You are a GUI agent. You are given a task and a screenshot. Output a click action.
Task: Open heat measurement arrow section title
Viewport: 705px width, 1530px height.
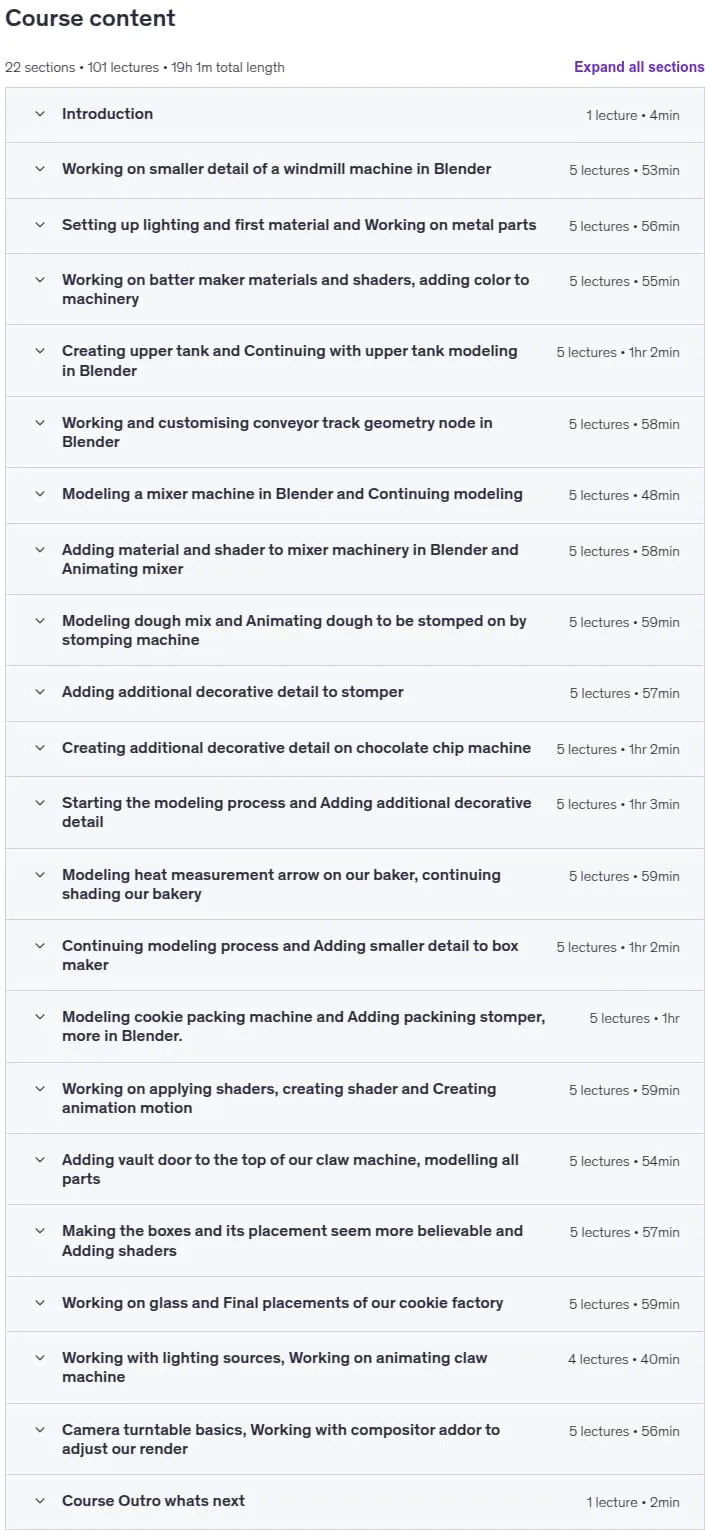click(x=281, y=884)
